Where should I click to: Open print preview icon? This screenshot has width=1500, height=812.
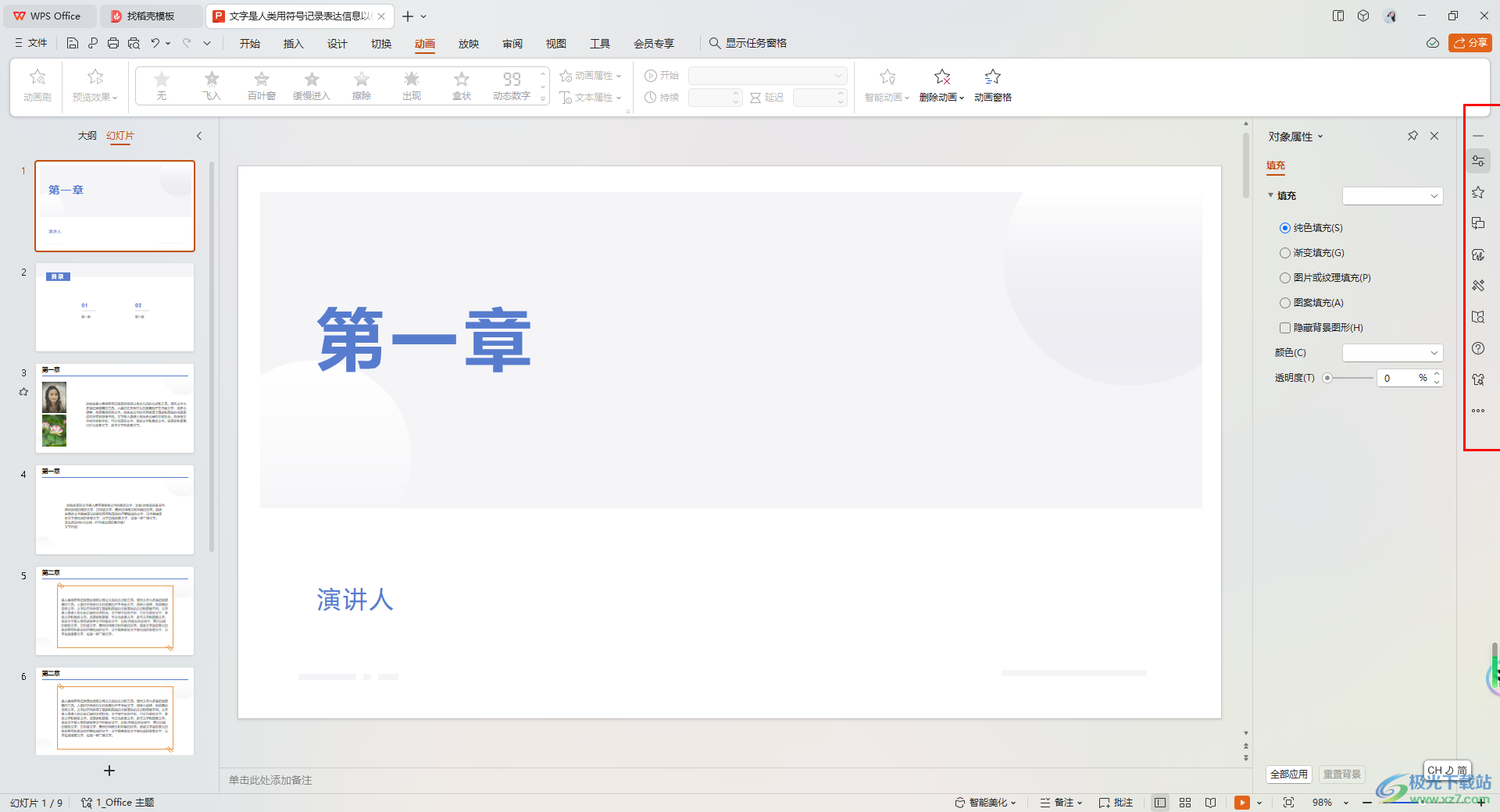tap(134, 43)
